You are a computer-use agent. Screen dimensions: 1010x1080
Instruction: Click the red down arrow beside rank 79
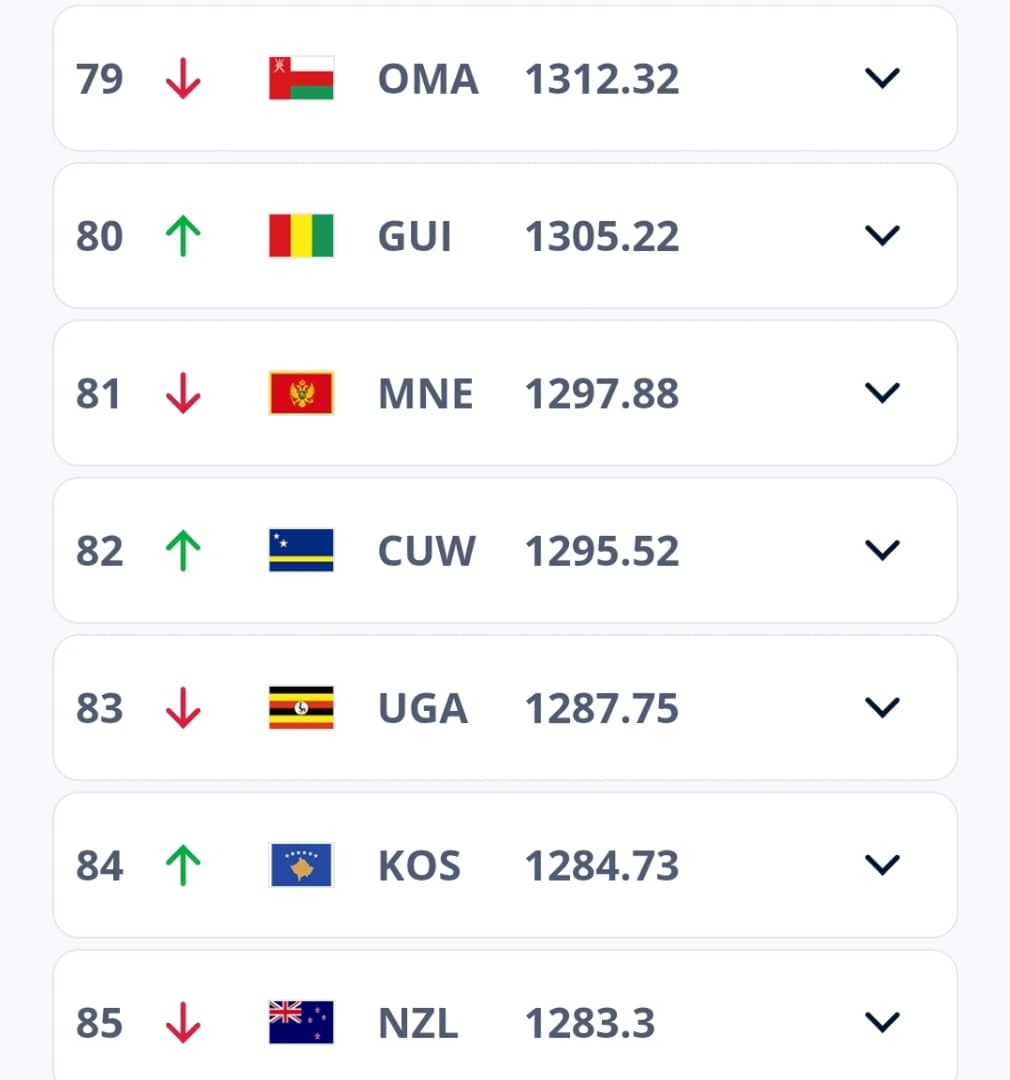[183, 79]
